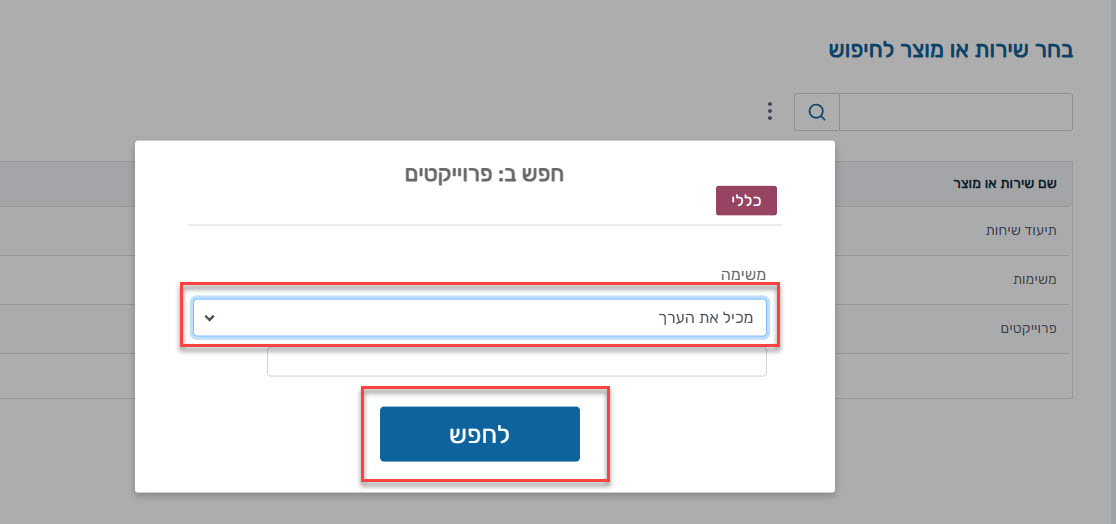Image resolution: width=1116 pixels, height=524 pixels.
Task: Click the magnifying glass search icon
Action: (817, 112)
